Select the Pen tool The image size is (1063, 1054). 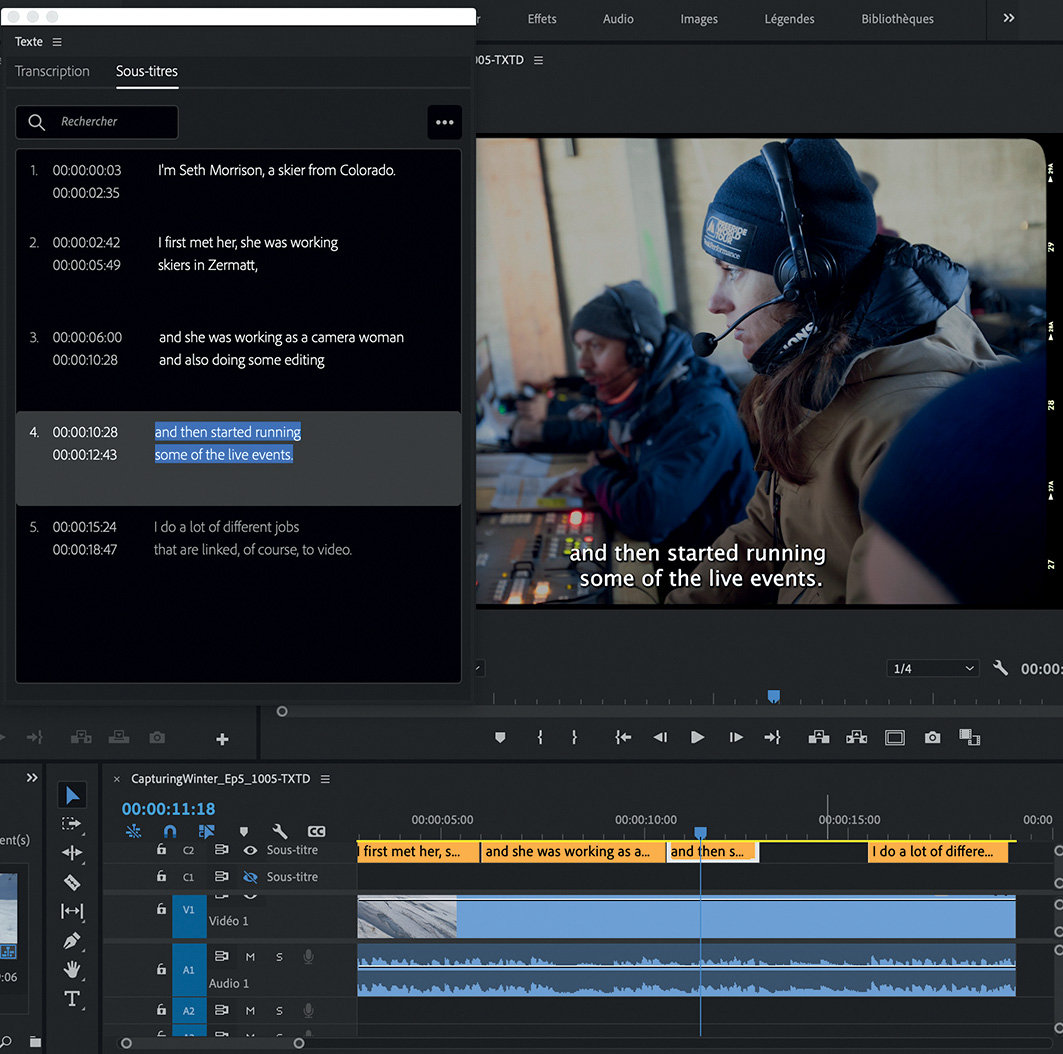72,941
